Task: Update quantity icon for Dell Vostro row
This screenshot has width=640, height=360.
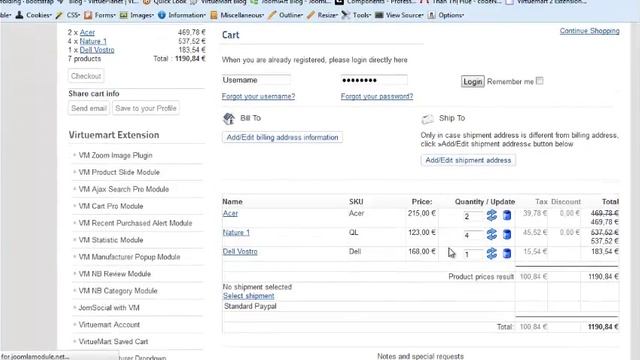Action: (491, 253)
